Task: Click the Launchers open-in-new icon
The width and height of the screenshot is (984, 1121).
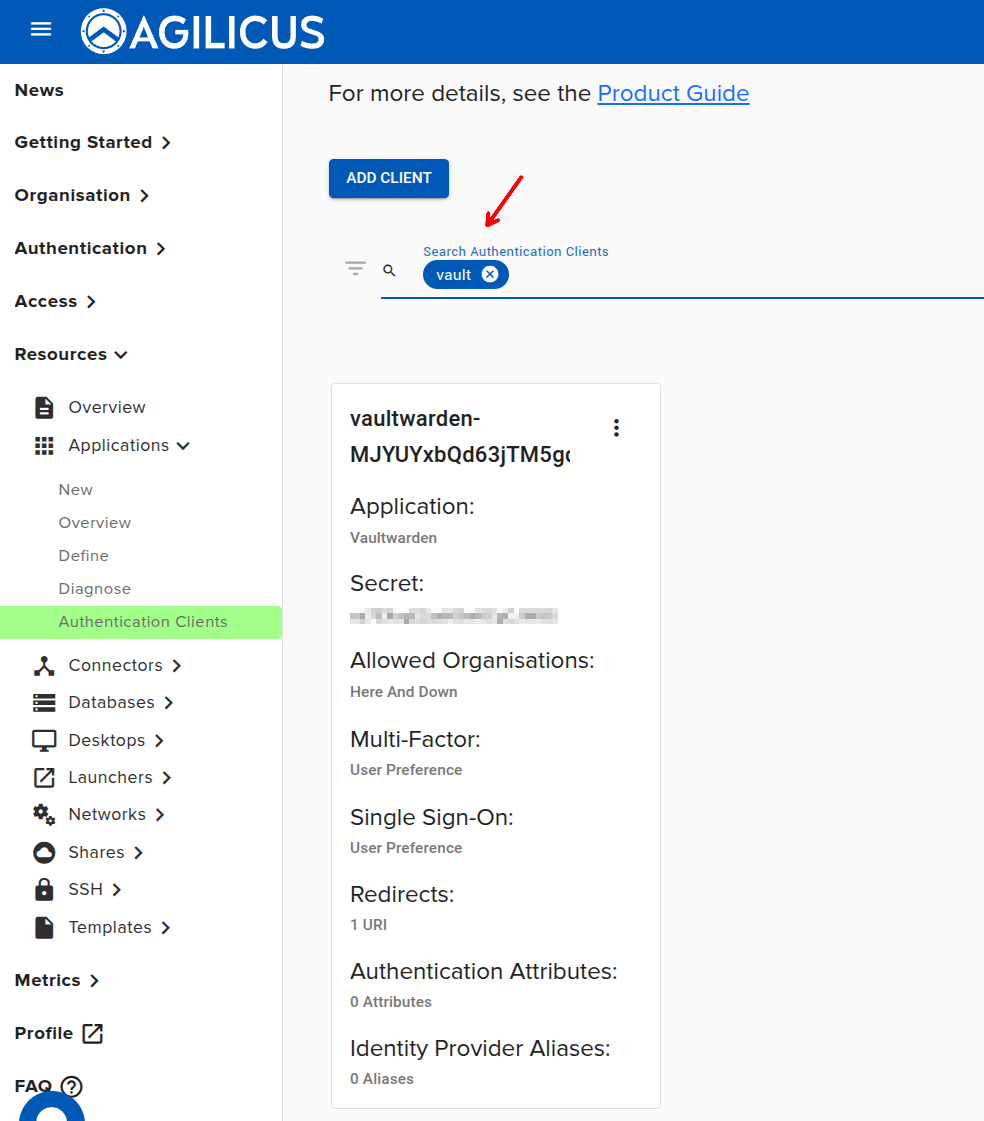Action: click(x=44, y=778)
